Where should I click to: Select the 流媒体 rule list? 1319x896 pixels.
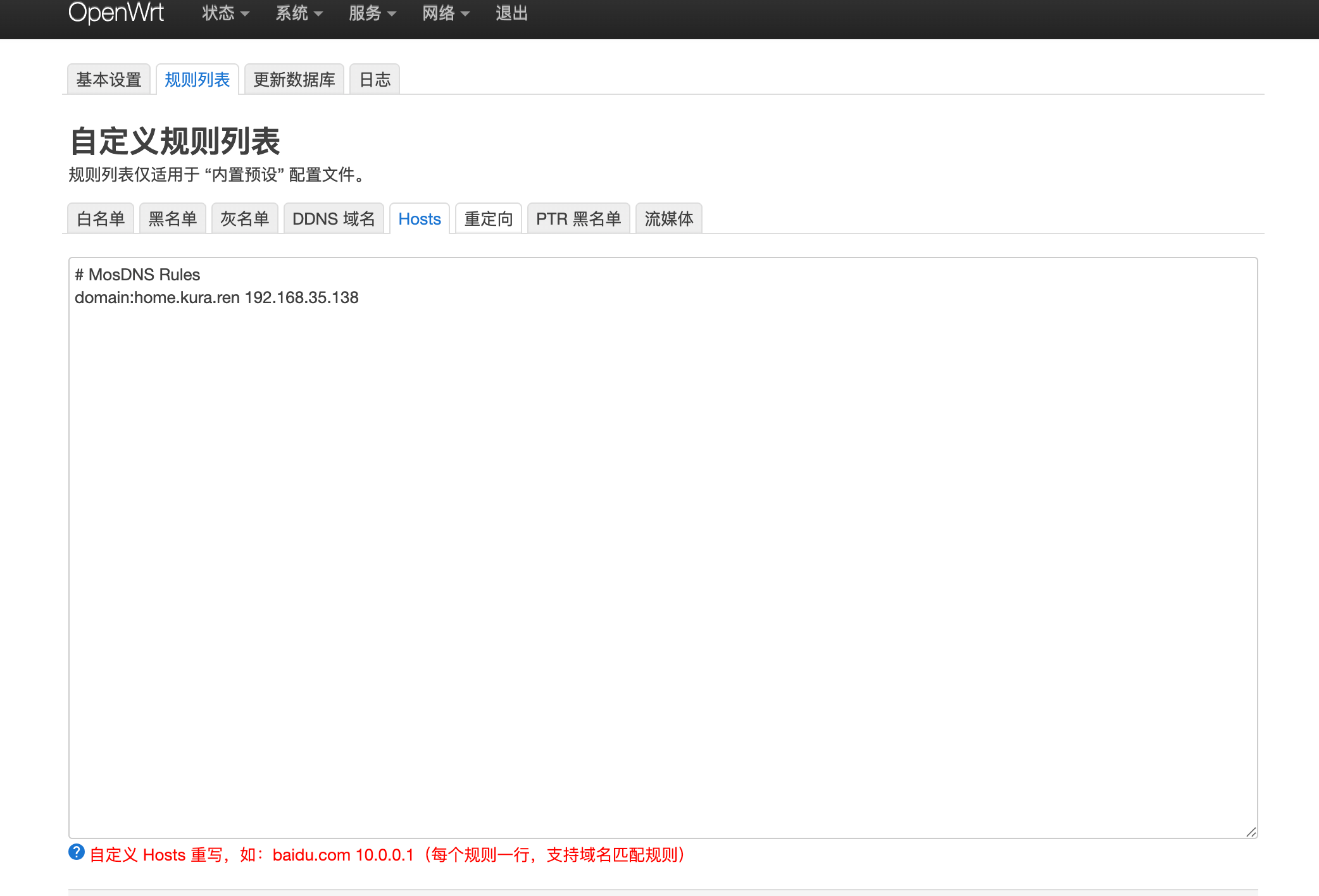point(668,218)
